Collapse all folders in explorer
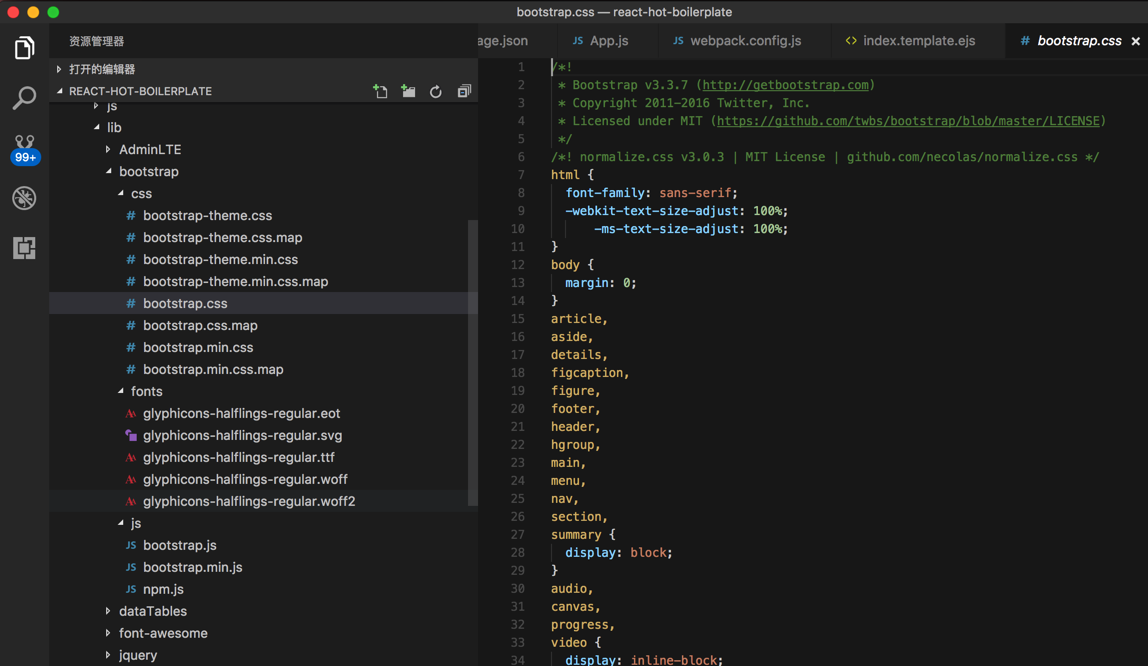1148x666 pixels. point(464,91)
